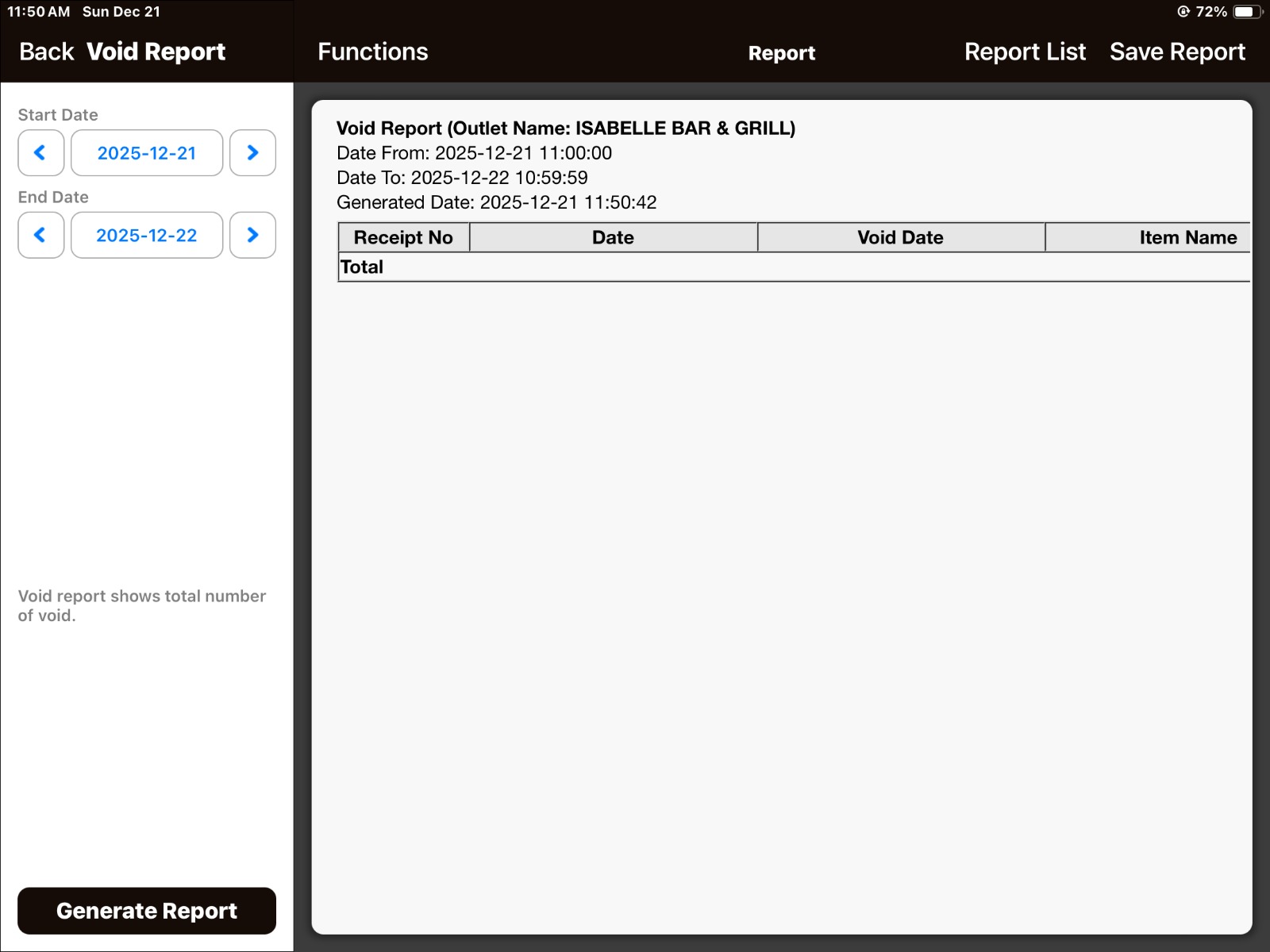Click the Report title in header
This screenshot has width=1270, height=952.
pyautogui.click(x=781, y=53)
